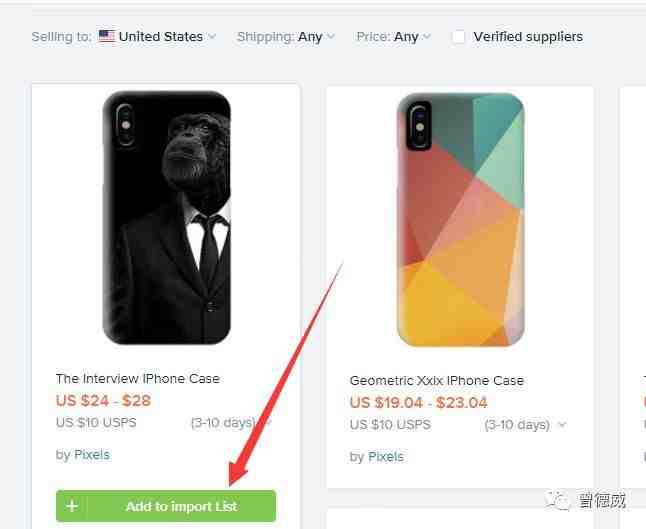Click US $10 USPS shipping under the Geometric case
Screen dimensions: 646x529
(390, 425)
